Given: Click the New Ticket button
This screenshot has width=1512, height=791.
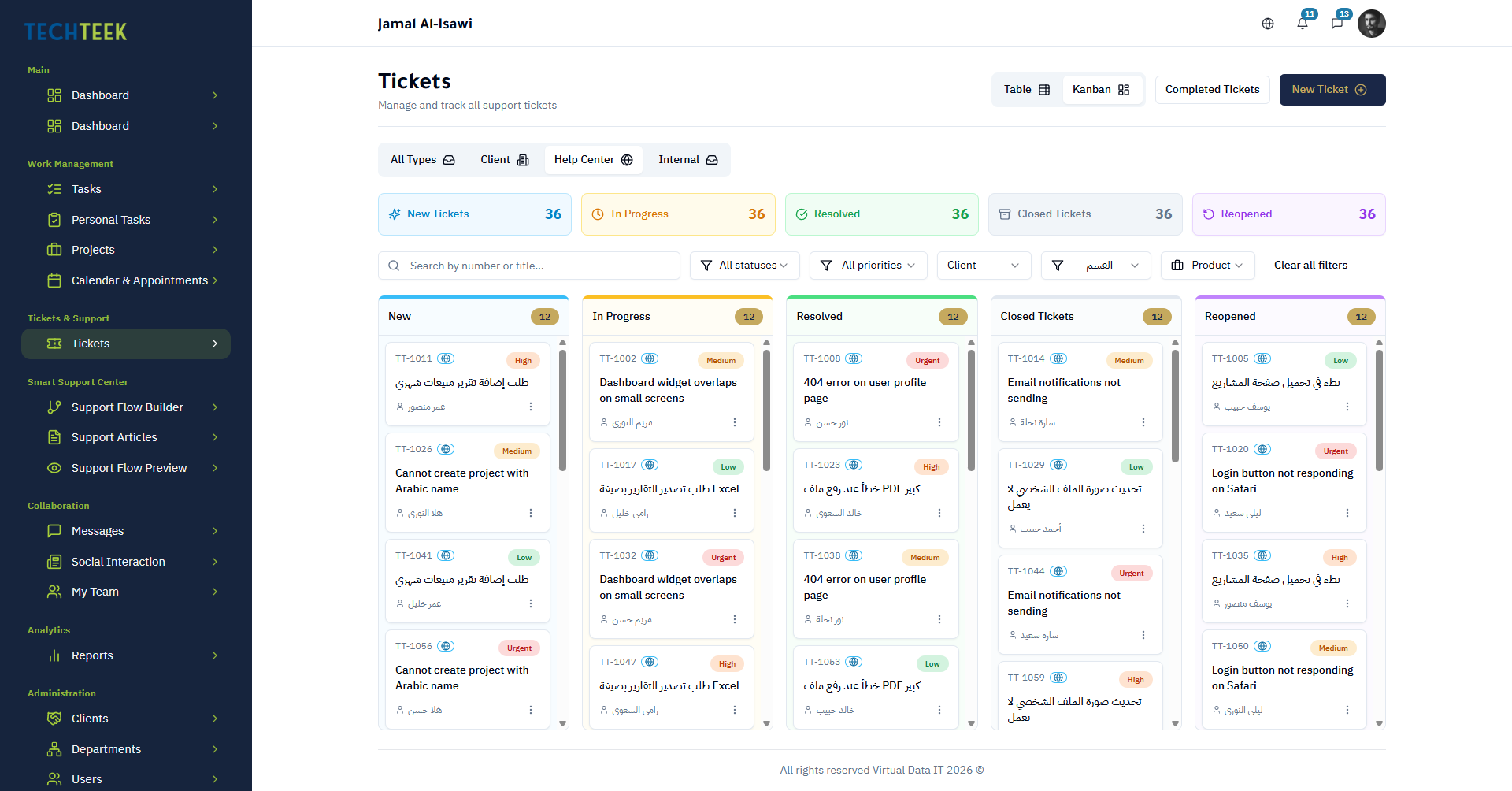Looking at the screenshot, I should (x=1332, y=90).
